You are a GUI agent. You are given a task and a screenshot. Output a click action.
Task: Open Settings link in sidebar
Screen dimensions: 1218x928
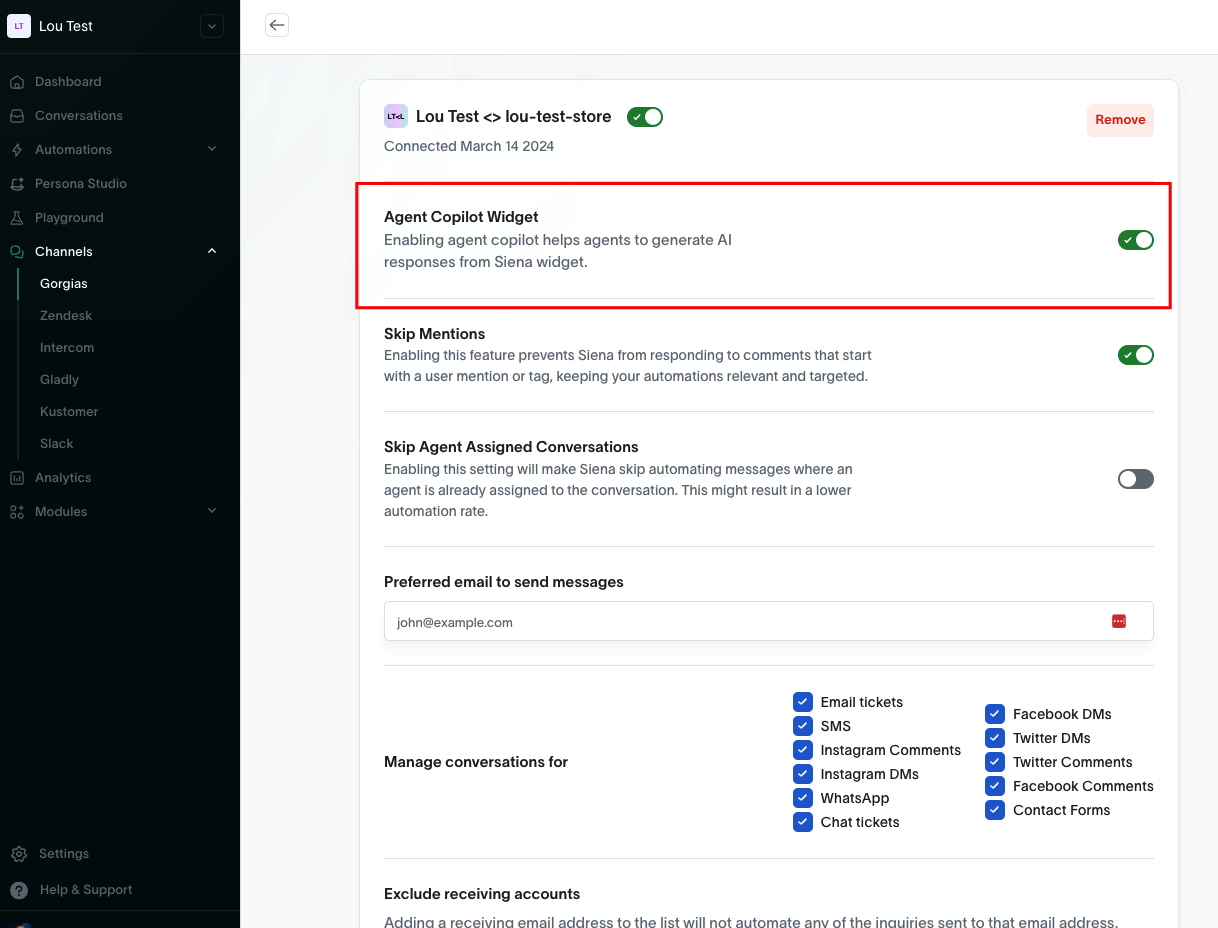(64, 854)
